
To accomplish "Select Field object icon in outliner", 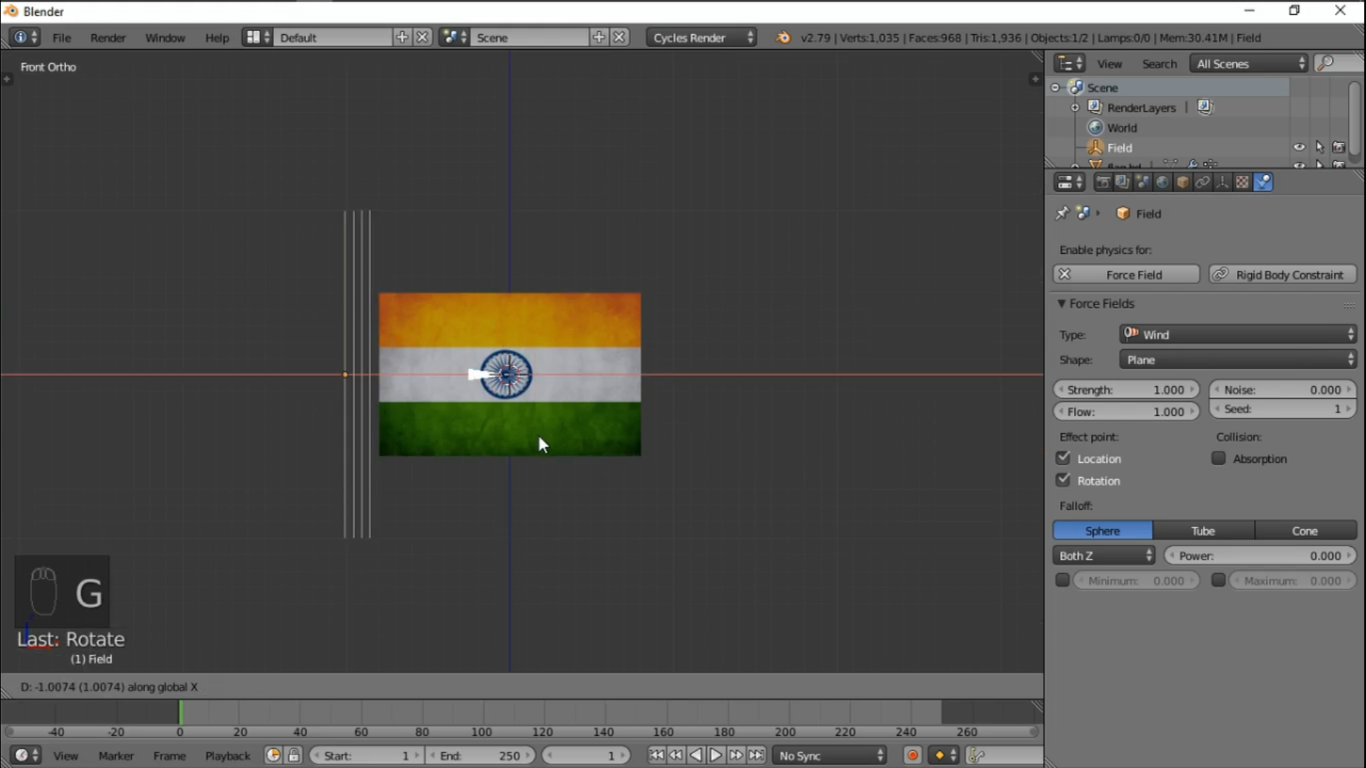I will 1095,148.
